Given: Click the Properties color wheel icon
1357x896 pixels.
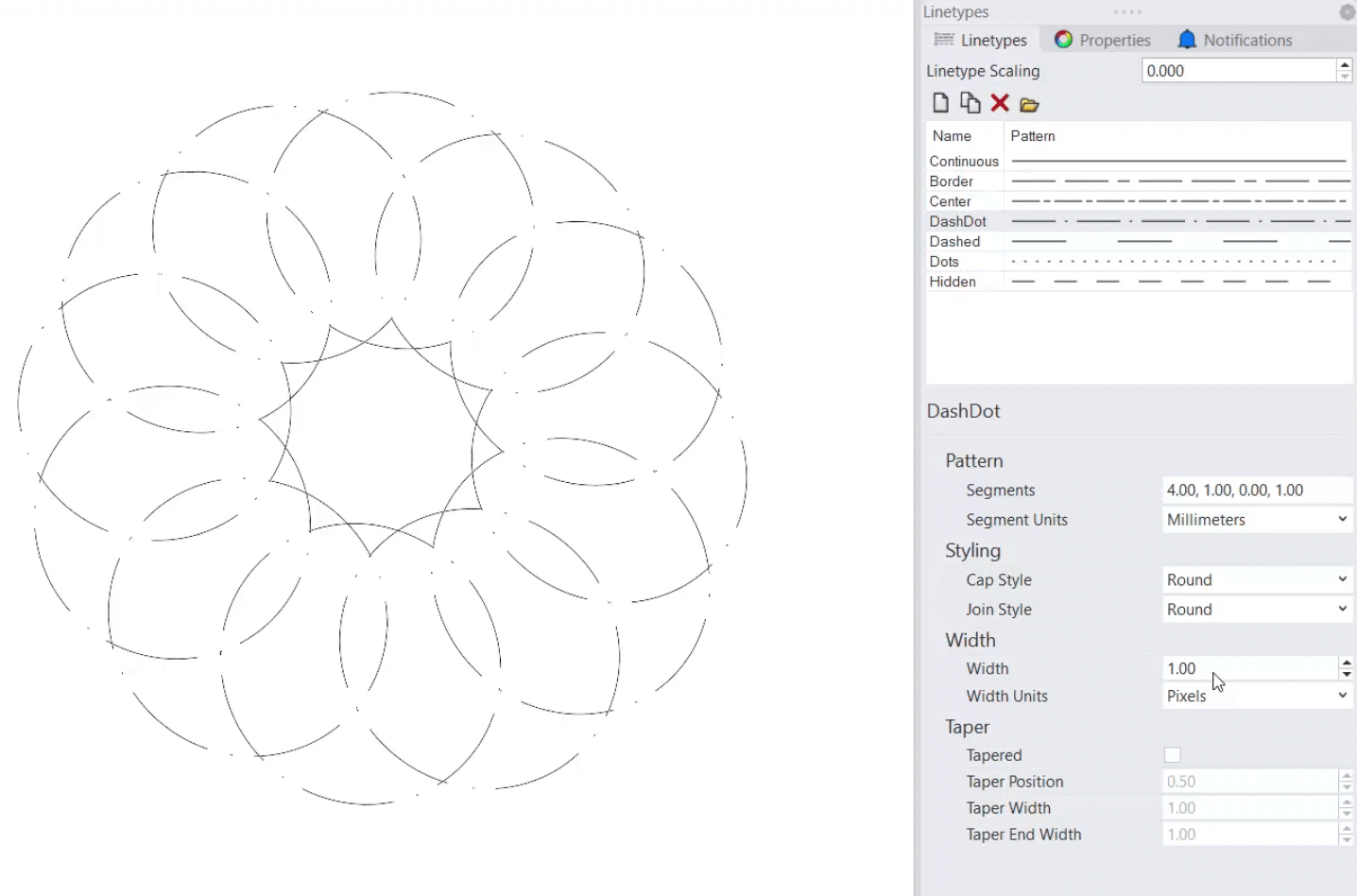Looking at the screenshot, I should pos(1063,40).
